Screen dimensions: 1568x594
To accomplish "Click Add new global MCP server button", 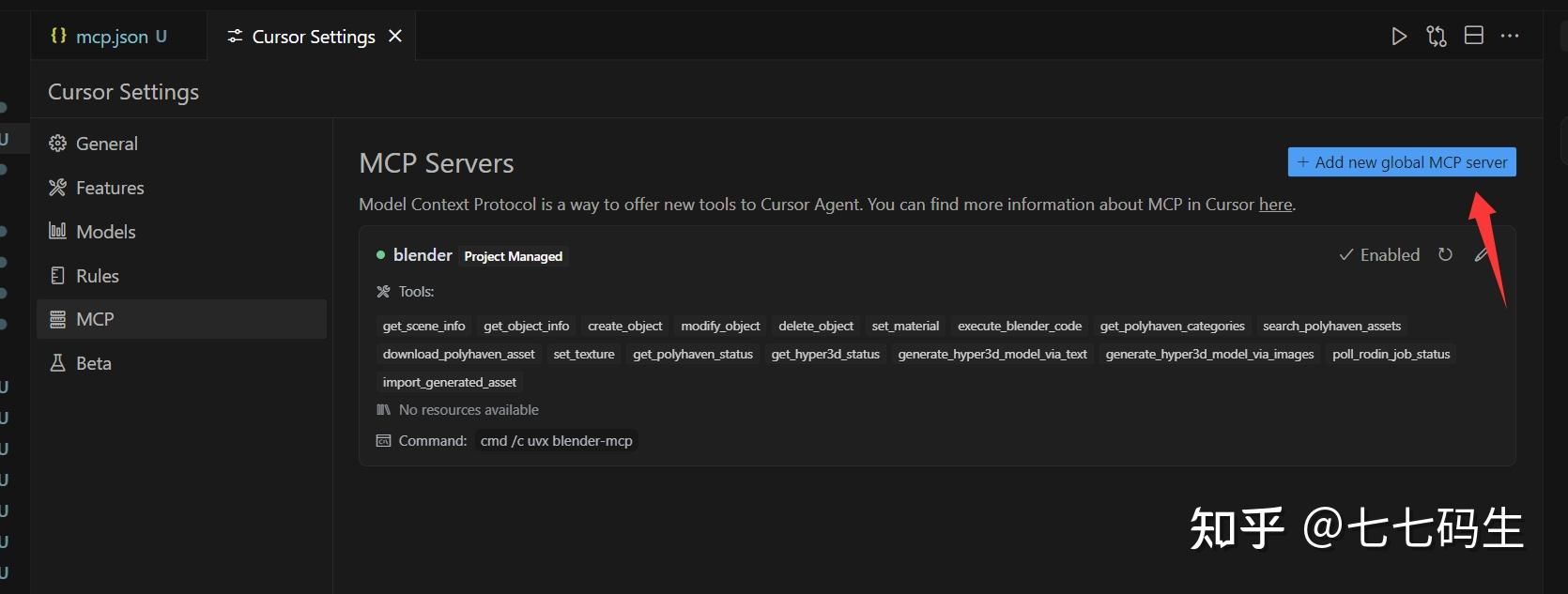I will [x=1401, y=162].
